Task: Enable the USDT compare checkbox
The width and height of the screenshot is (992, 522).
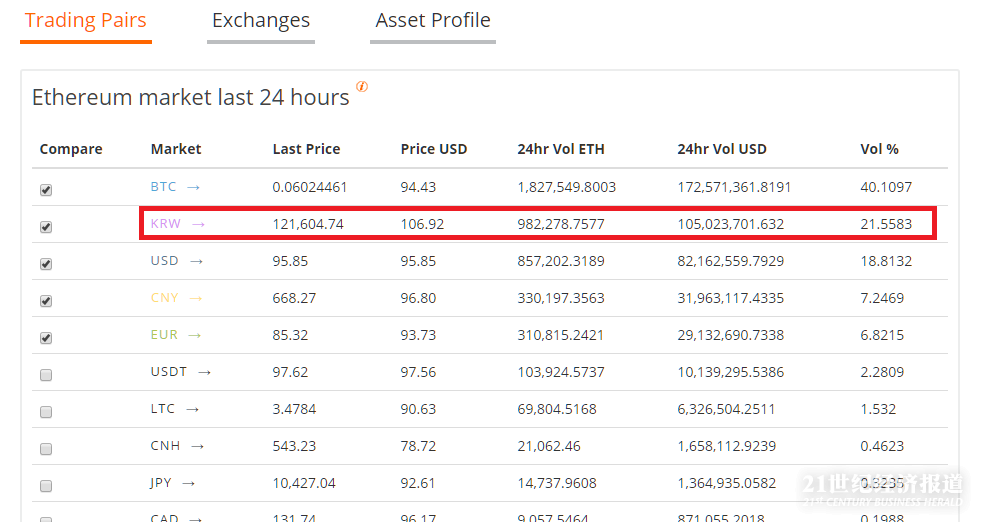Action: [46, 375]
